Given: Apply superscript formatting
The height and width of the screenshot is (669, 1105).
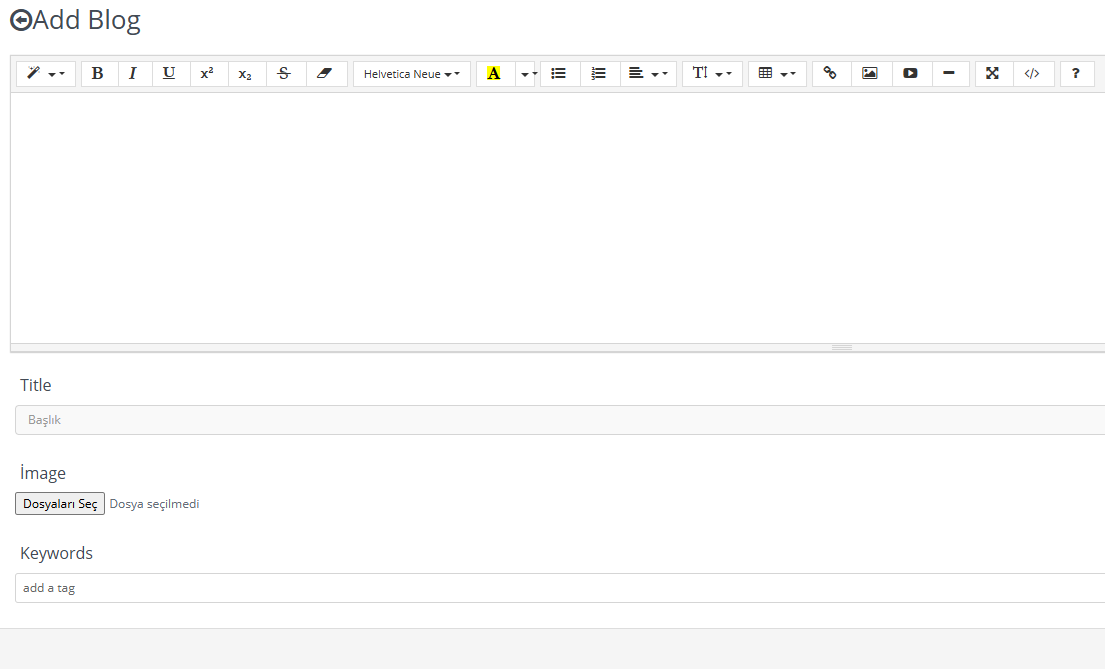Looking at the screenshot, I should 207,74.
